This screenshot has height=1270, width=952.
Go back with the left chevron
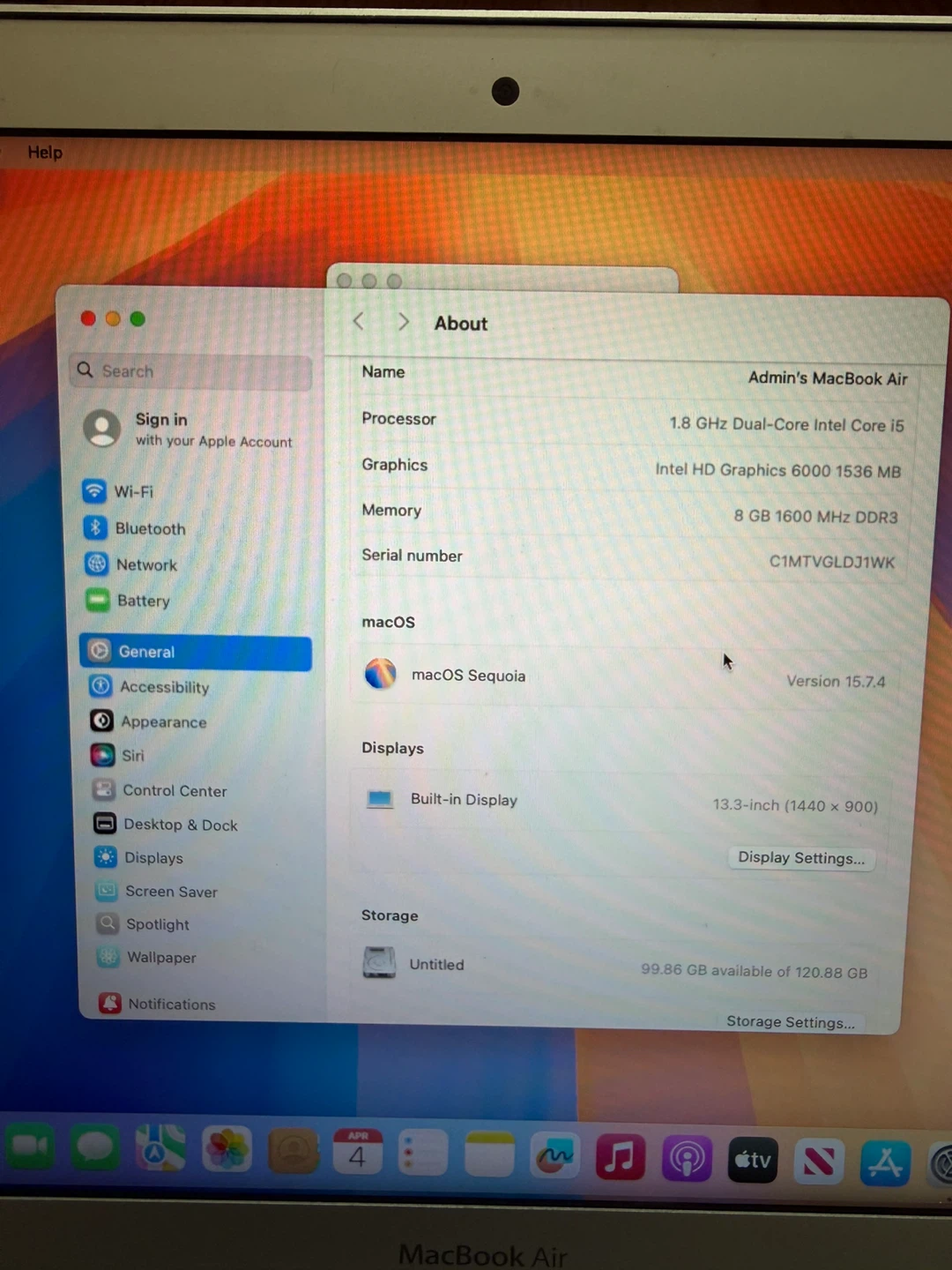[x=359, y=321]
